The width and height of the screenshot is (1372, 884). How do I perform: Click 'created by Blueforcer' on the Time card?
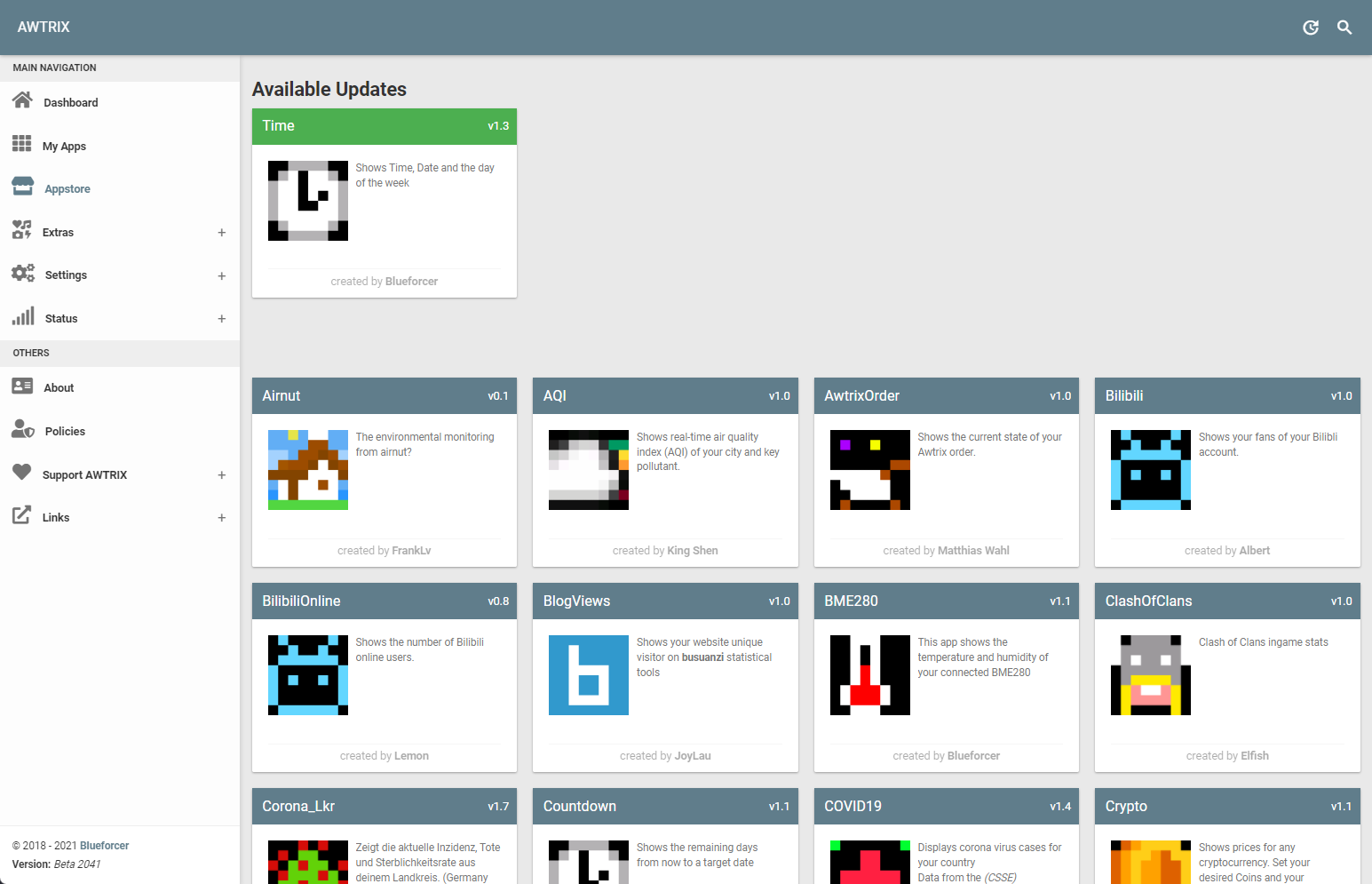point(385,282)
